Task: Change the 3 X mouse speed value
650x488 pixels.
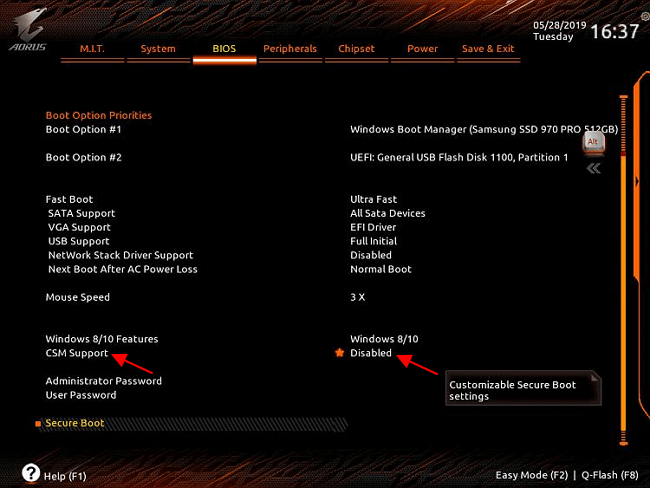Action: pyautogui.click(x=358, y=297)
